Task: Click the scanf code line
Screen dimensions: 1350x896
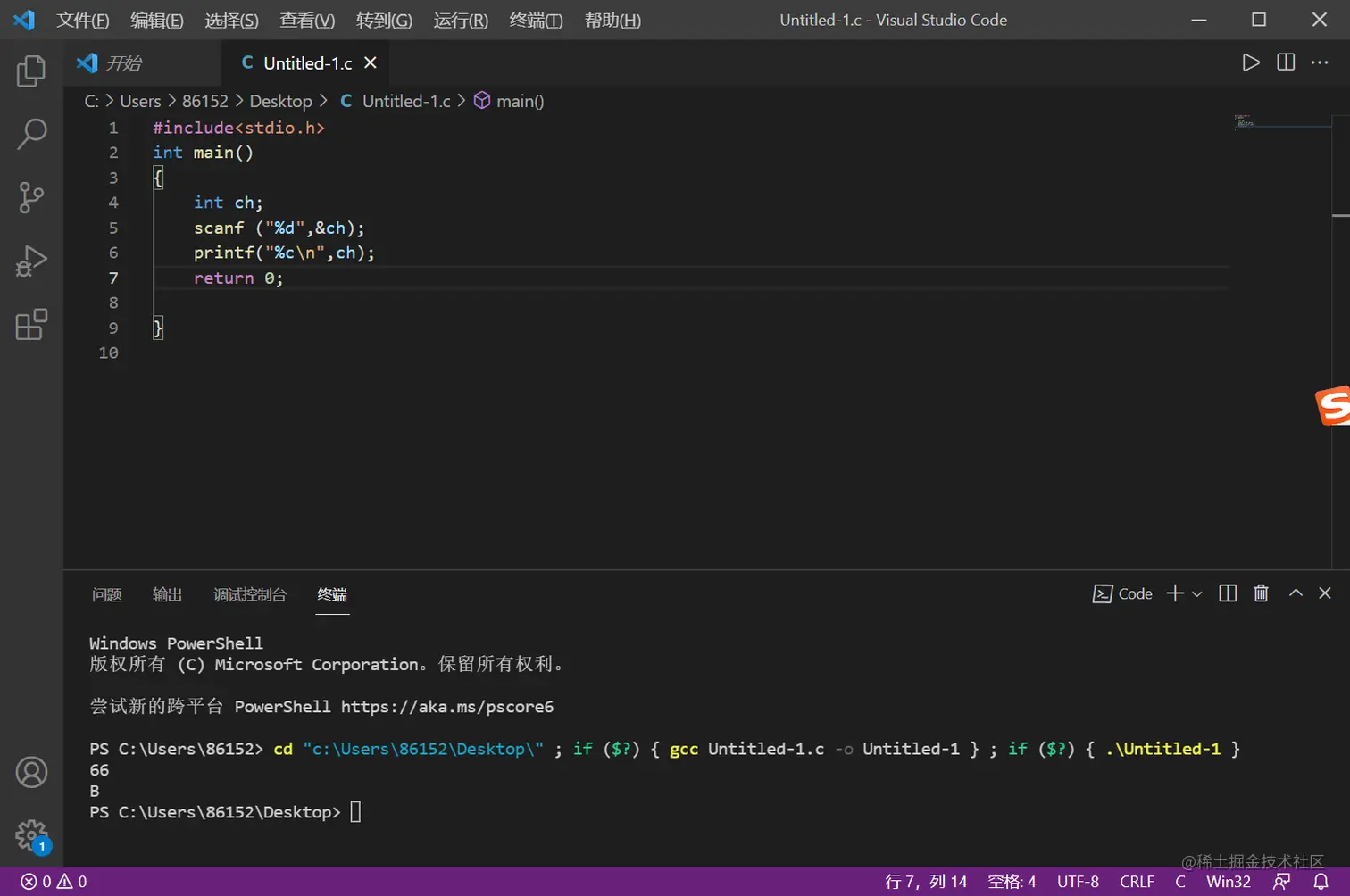Action: [279, 228]
